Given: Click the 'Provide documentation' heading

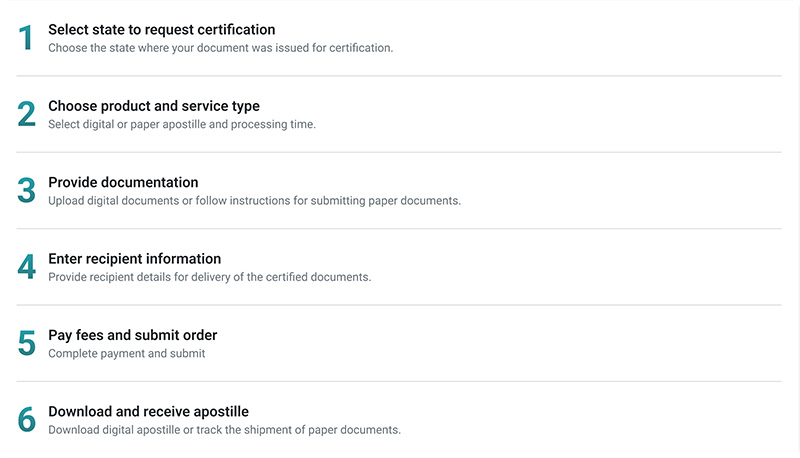Looking at the screenshot, I should click(x=123, y=182).
